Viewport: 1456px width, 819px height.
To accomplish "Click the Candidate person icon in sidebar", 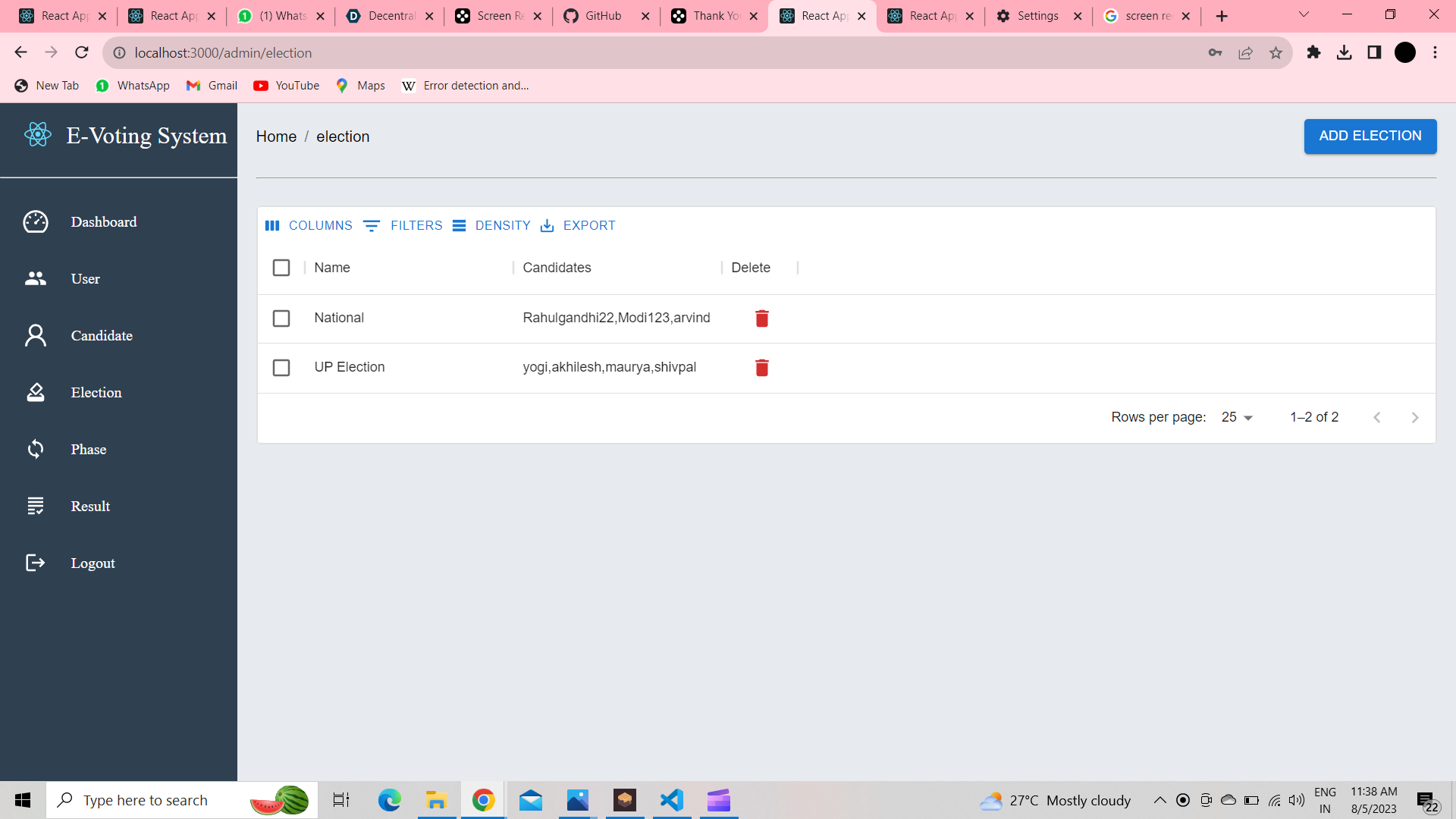I will click(x=36, y=336).
